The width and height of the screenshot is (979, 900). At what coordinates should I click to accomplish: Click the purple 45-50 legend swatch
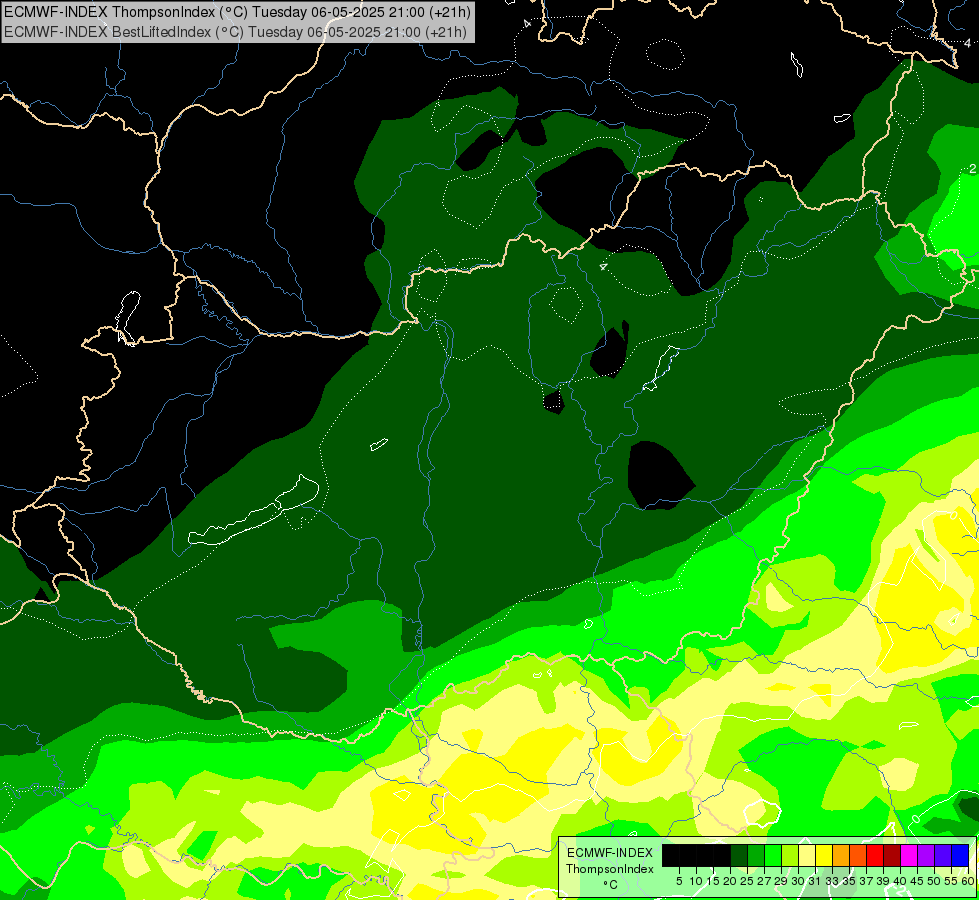(926, 855)
